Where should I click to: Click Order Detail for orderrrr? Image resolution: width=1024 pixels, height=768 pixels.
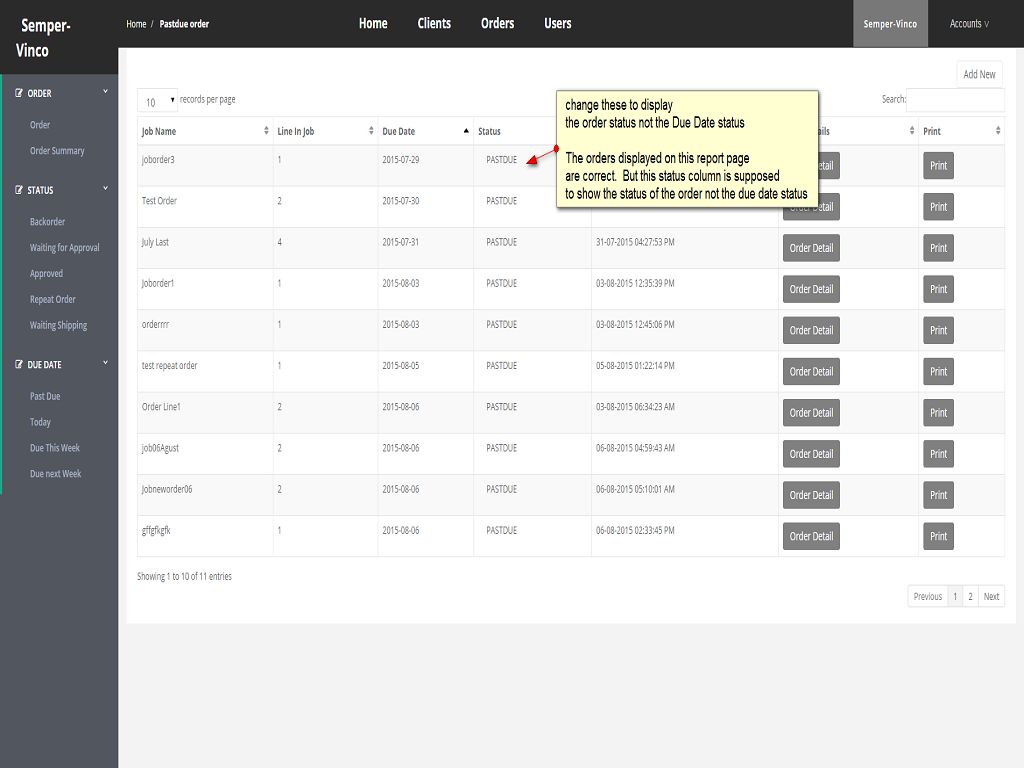click(811, 330)
